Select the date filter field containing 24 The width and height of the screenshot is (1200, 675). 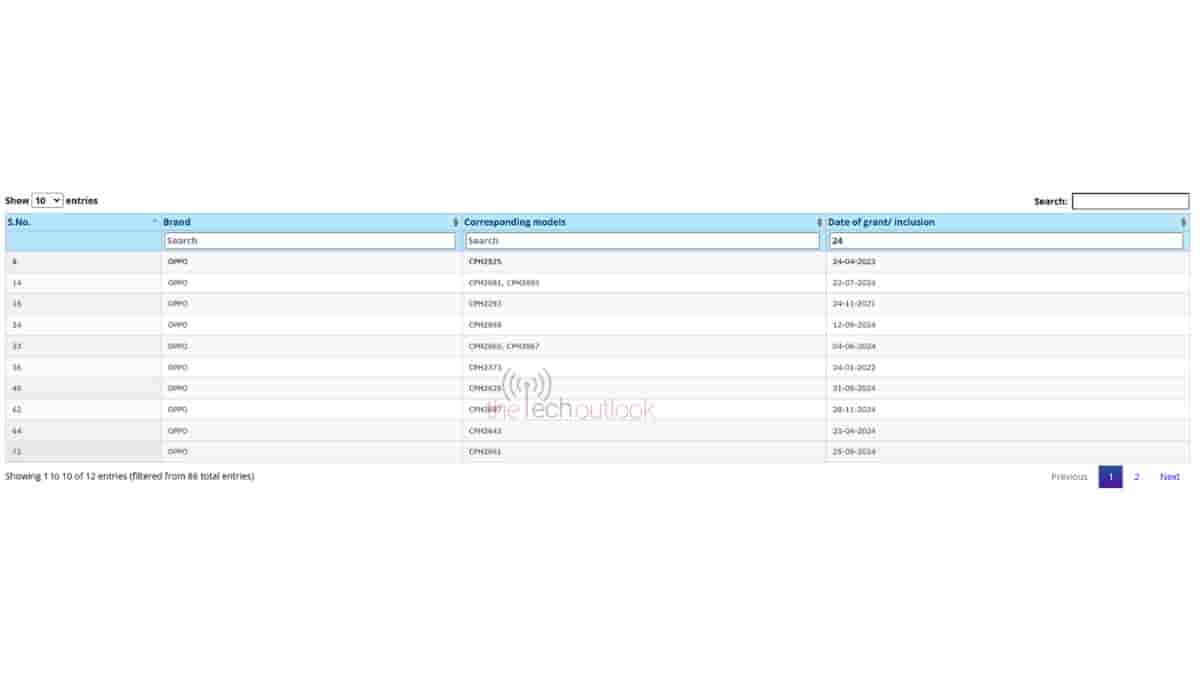(x=1005, y=241)
